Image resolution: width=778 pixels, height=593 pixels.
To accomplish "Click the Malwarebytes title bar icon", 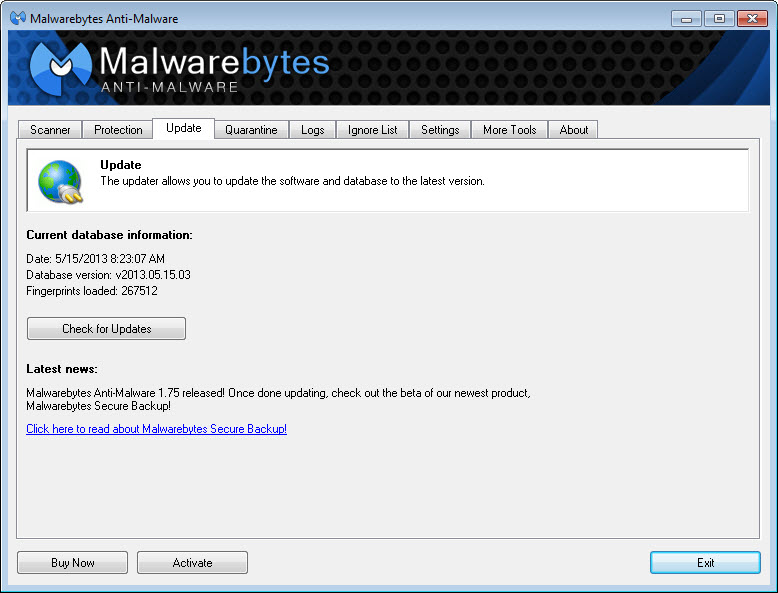I will (18, 18).
